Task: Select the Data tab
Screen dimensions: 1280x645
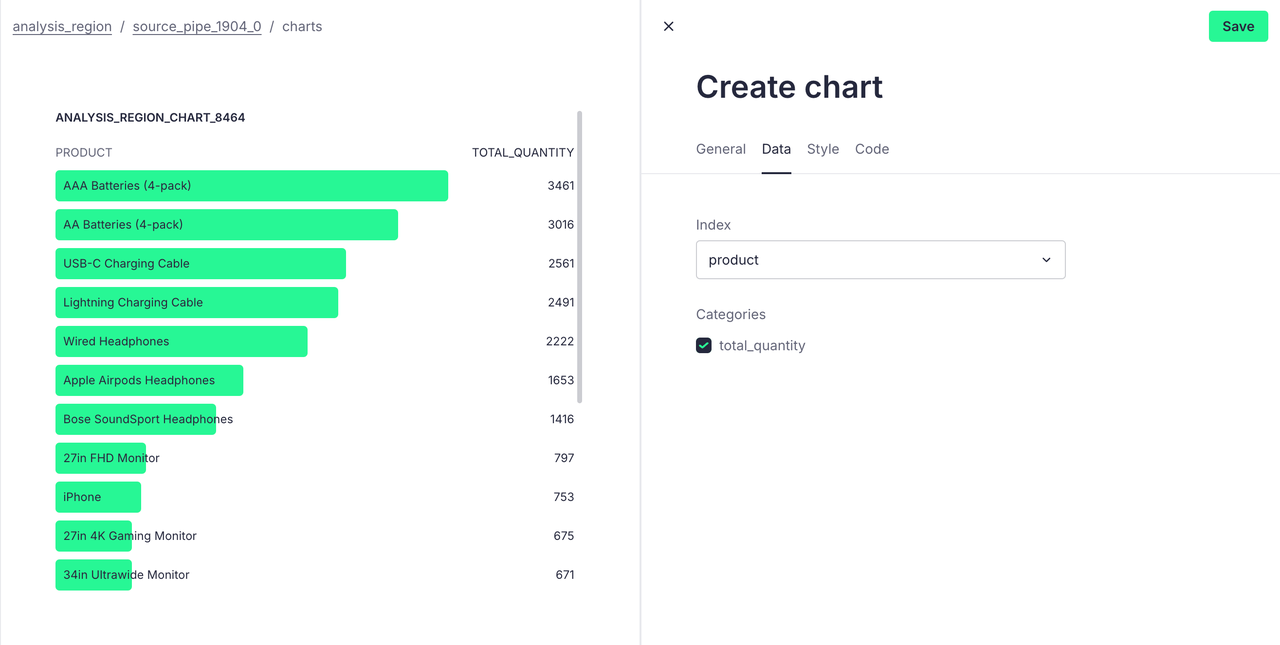Action: coord(776,149)
